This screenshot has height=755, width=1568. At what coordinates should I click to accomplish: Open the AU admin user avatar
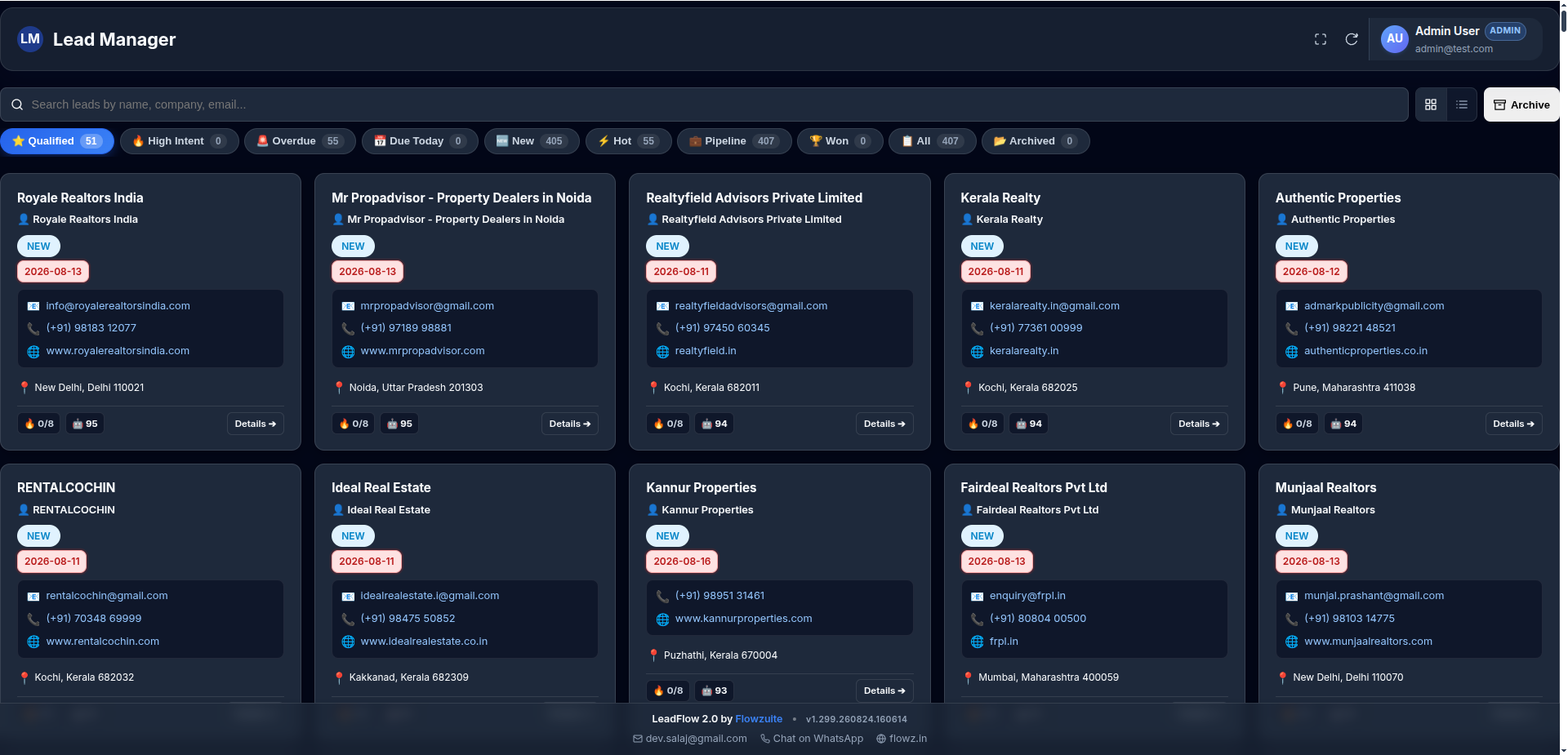click(x=1395, y=38)
